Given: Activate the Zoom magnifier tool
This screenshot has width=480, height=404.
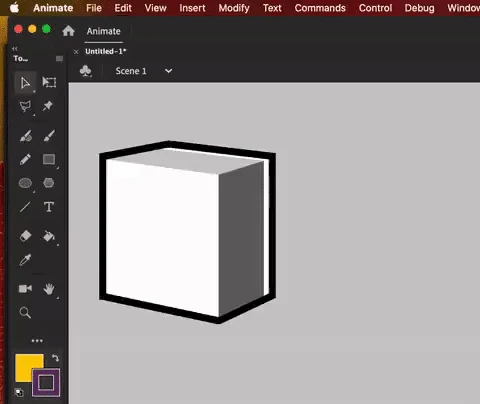Looking at the screenshot, I should [25, 313].
